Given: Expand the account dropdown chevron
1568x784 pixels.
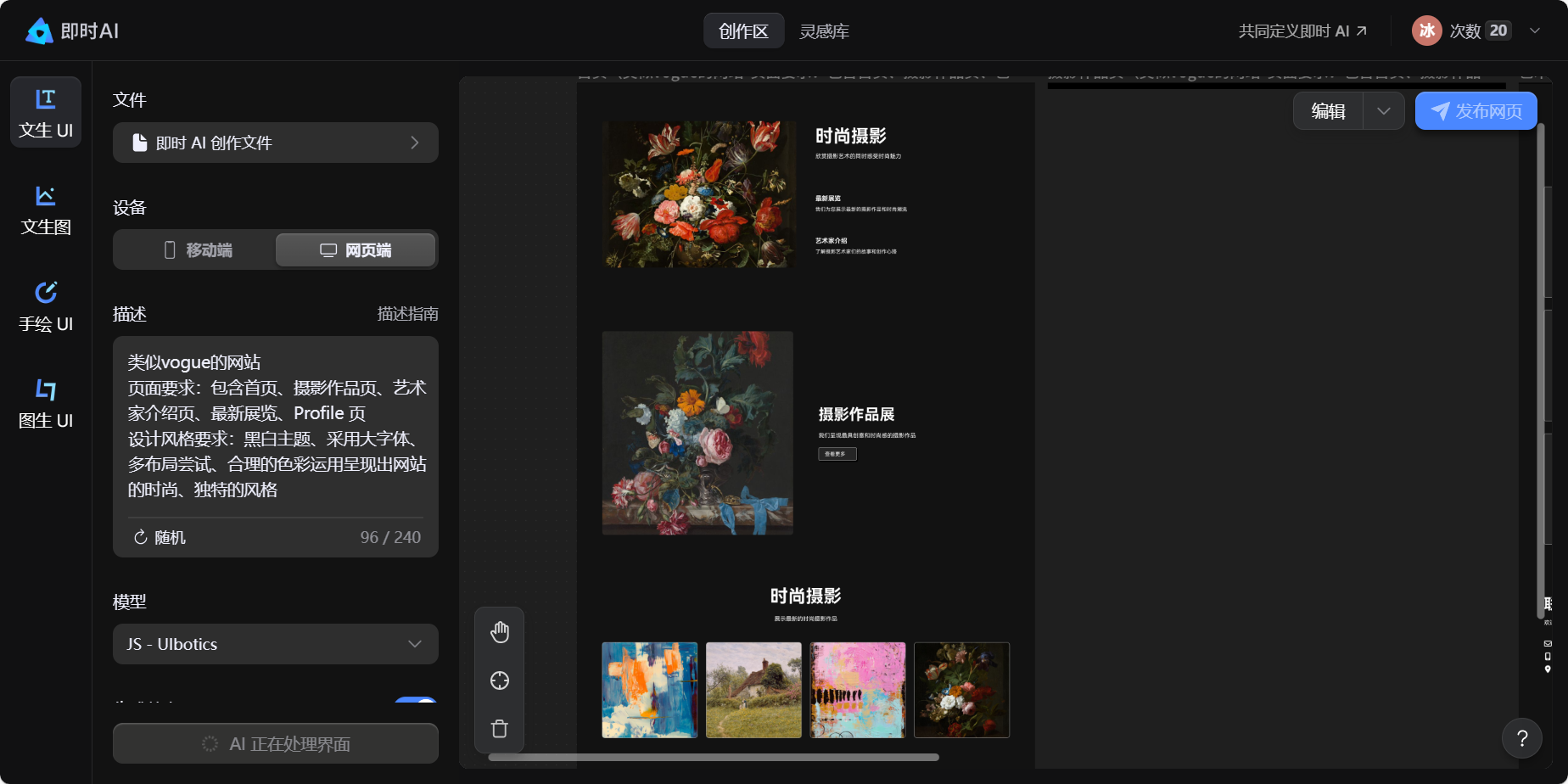Looking at the screenshot, I should [1535, 31].
